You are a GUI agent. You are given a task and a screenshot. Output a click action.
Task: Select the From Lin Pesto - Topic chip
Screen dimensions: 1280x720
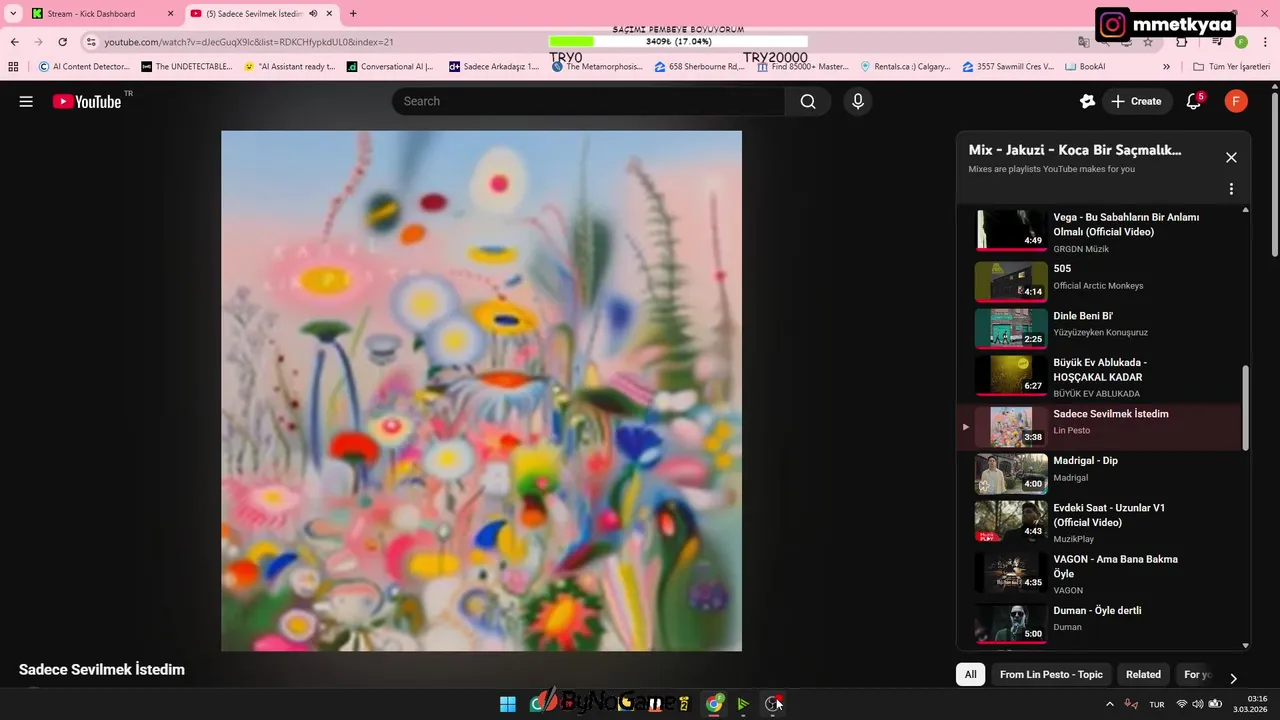pyautogui.click(x=1051, y=674)
